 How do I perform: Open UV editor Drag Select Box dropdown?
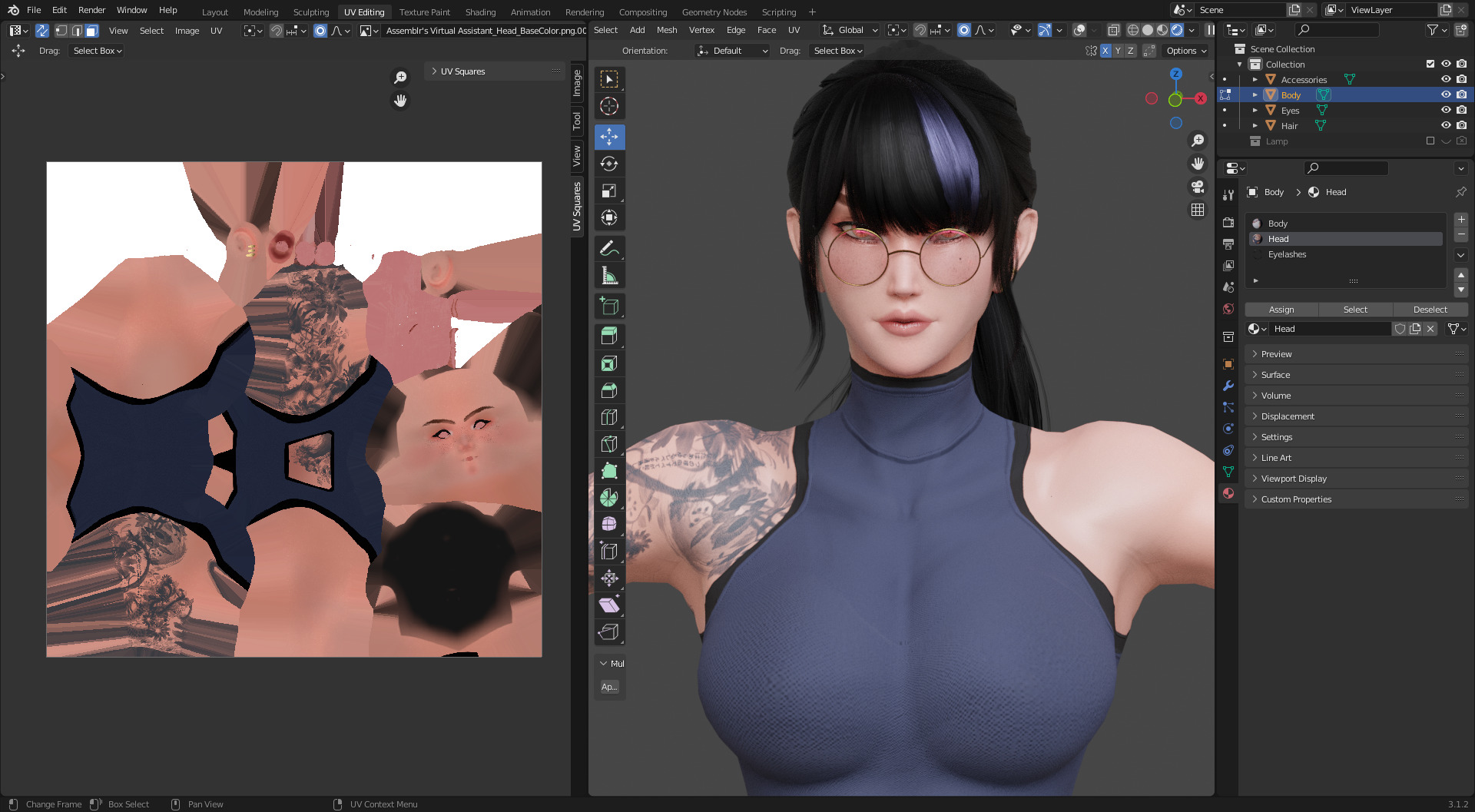click(98, 51)
